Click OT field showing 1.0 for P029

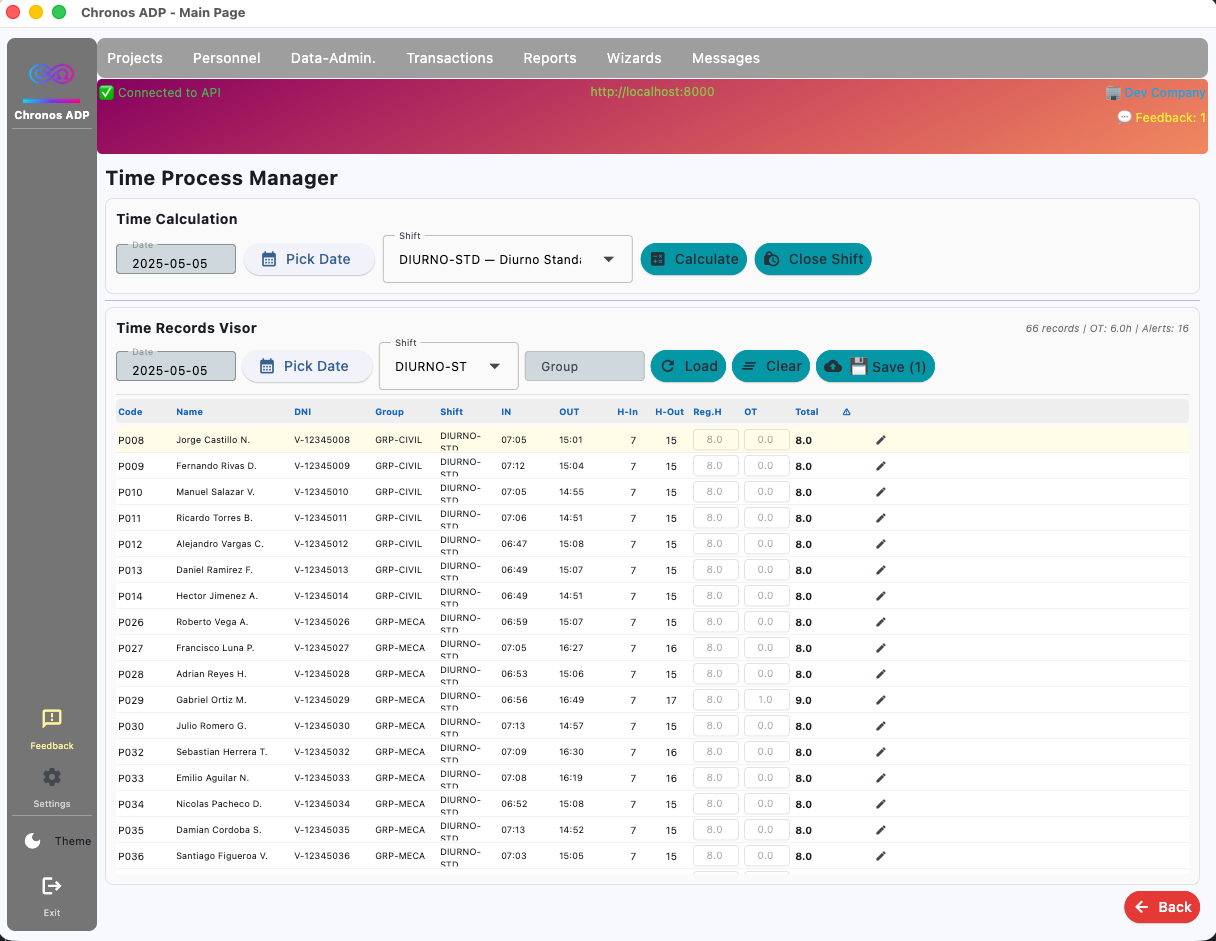tap(767, 700)
